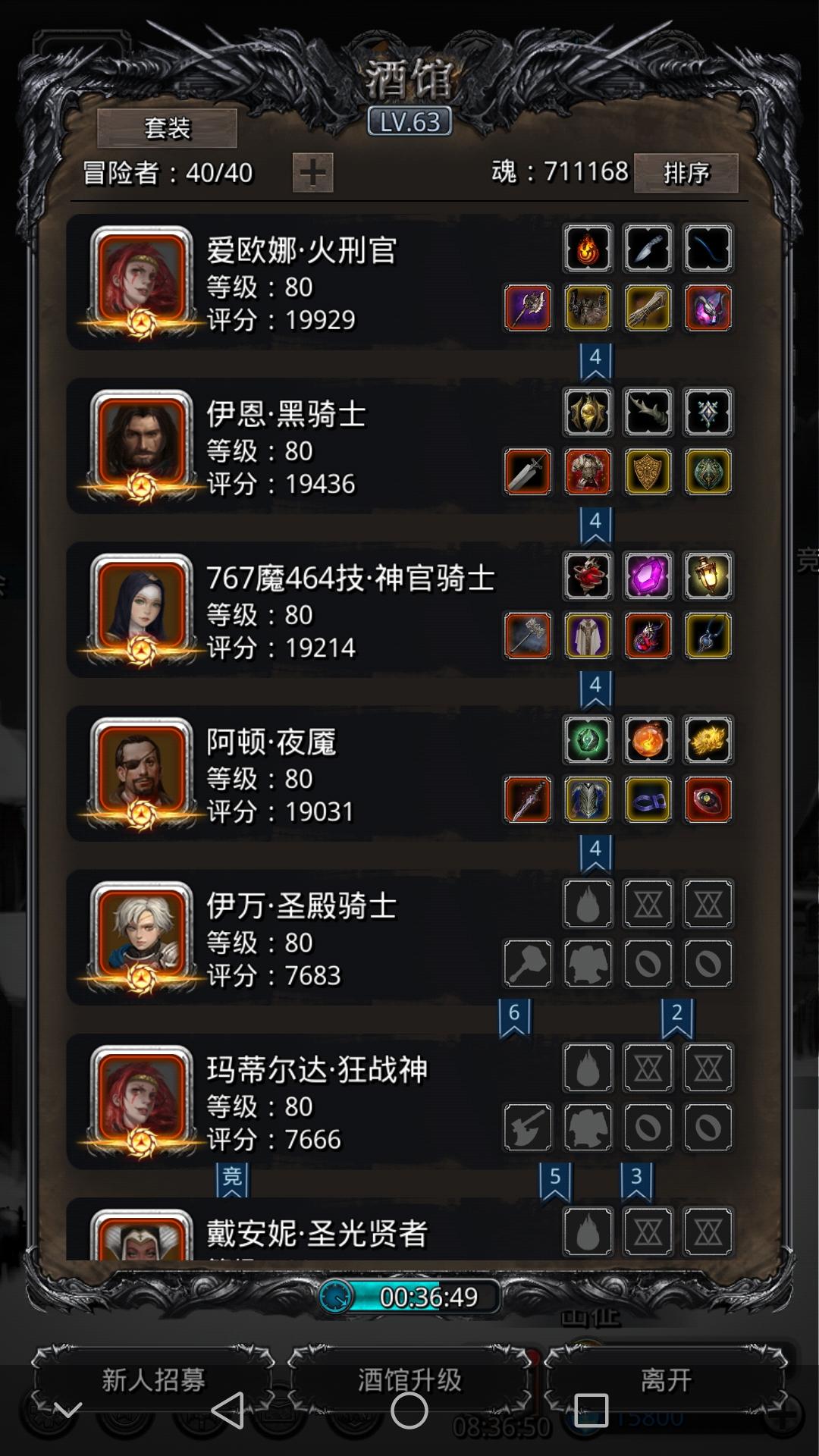Screen dimensions: 819x1456
Task: Select the purple axe weapon of 爱欧娜·火刑官
Action: coord(528,308)
